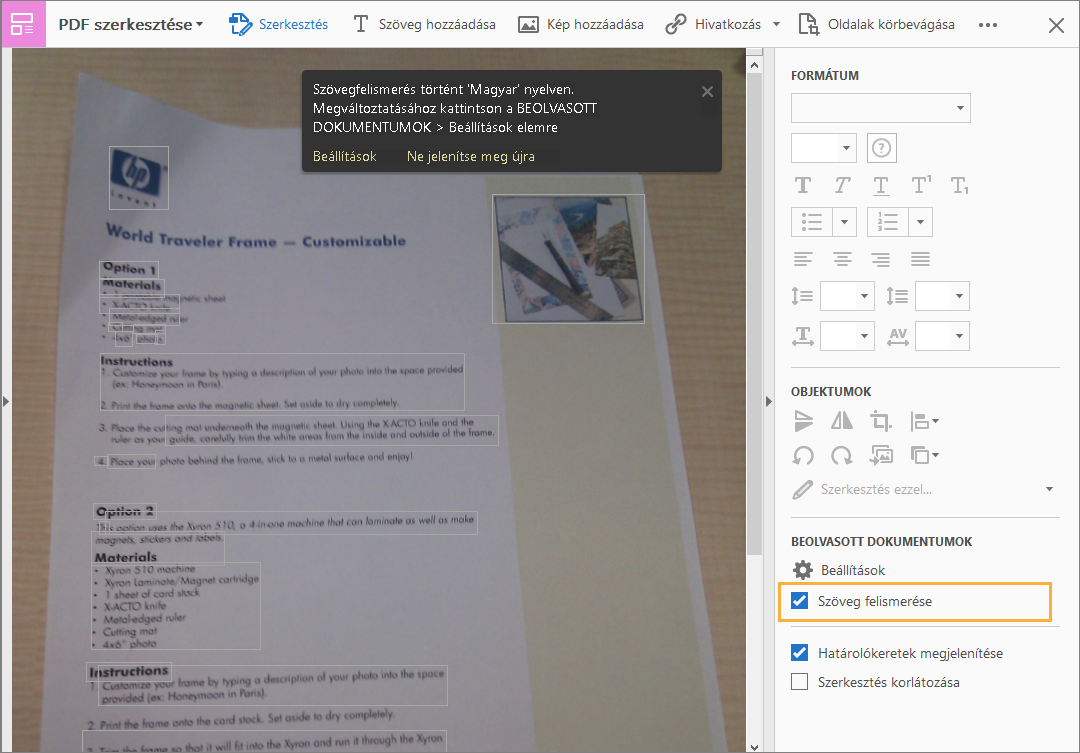Click the pink organize pages icon
The image size is (1080, 753).
(23, 24)
